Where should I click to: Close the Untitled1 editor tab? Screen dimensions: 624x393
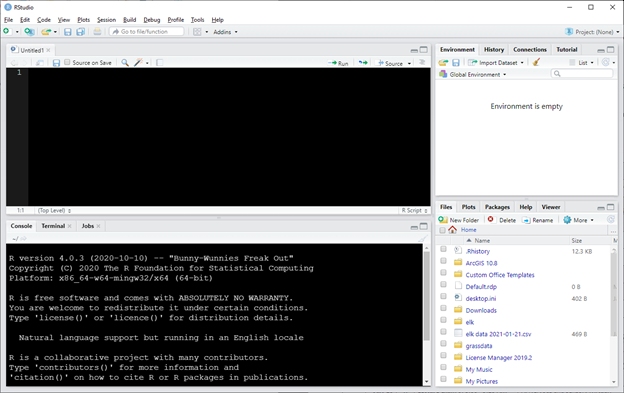point(48,50)
